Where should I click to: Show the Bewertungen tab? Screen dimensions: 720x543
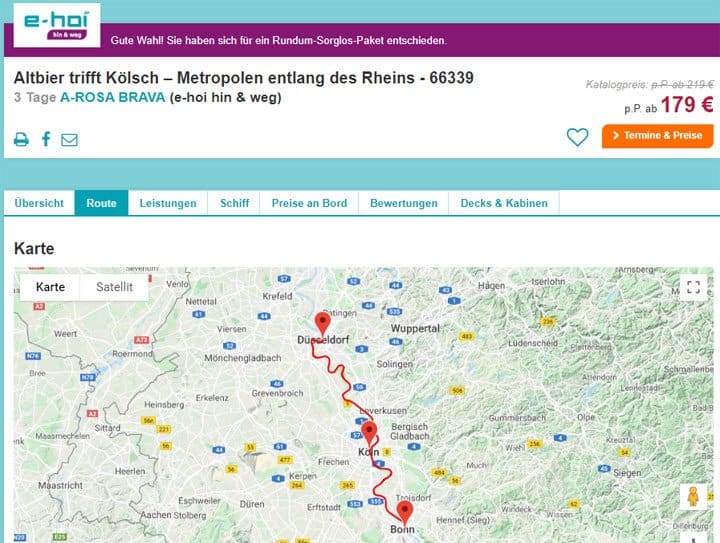coord(404,203)
